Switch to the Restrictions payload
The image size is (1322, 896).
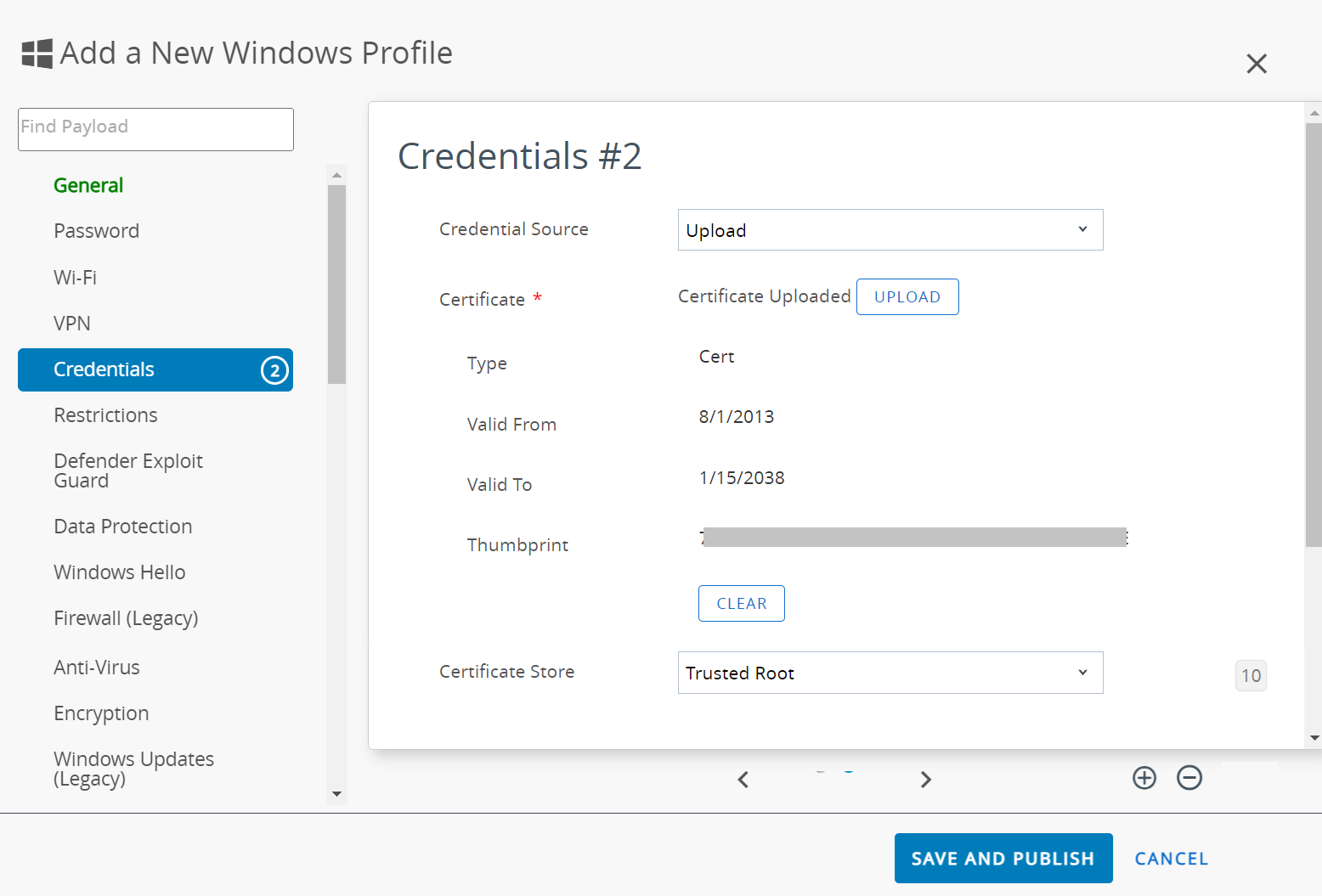pyautogui.click(x=105, y=415)
